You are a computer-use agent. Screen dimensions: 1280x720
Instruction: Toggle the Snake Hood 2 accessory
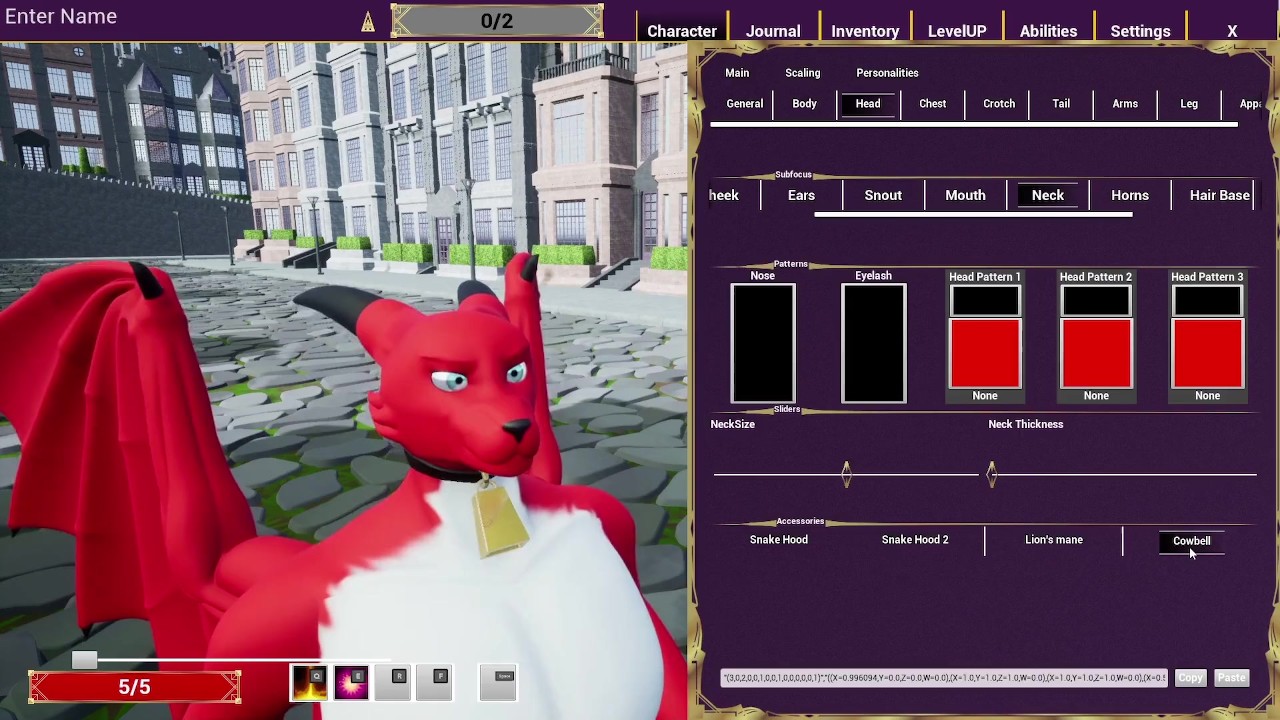point(915,540)
